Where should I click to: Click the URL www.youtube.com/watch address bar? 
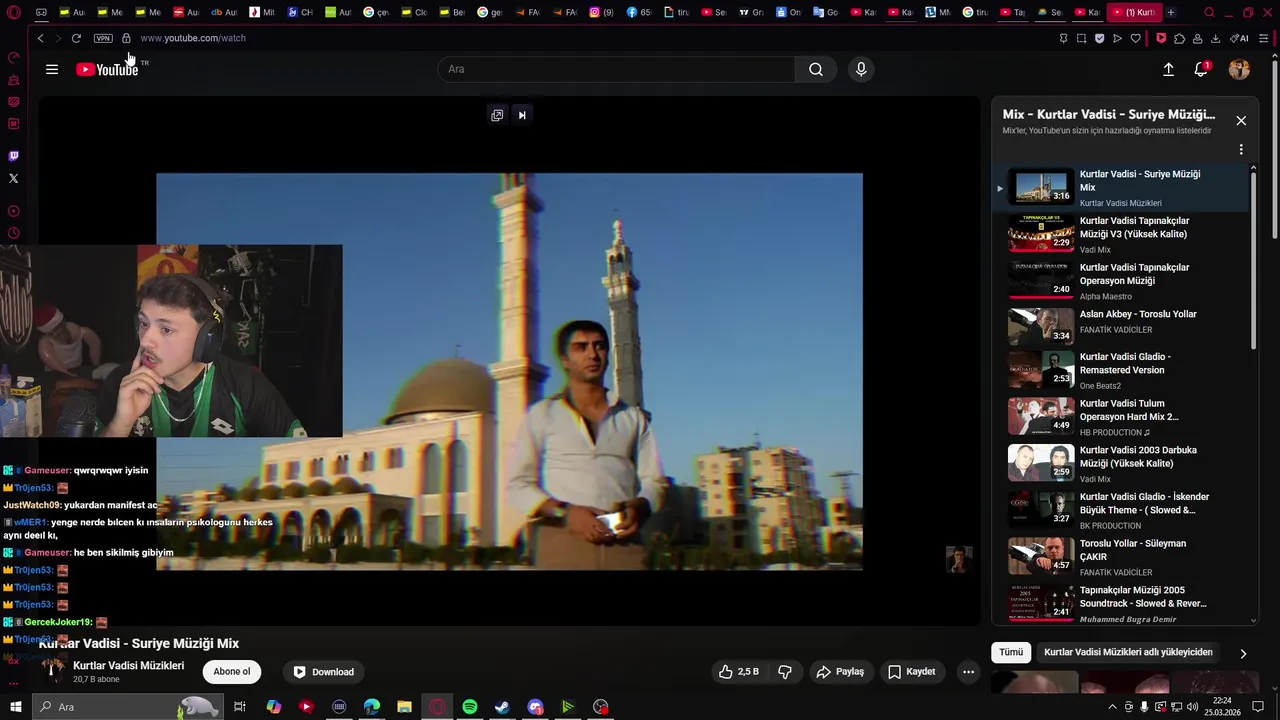193,38
